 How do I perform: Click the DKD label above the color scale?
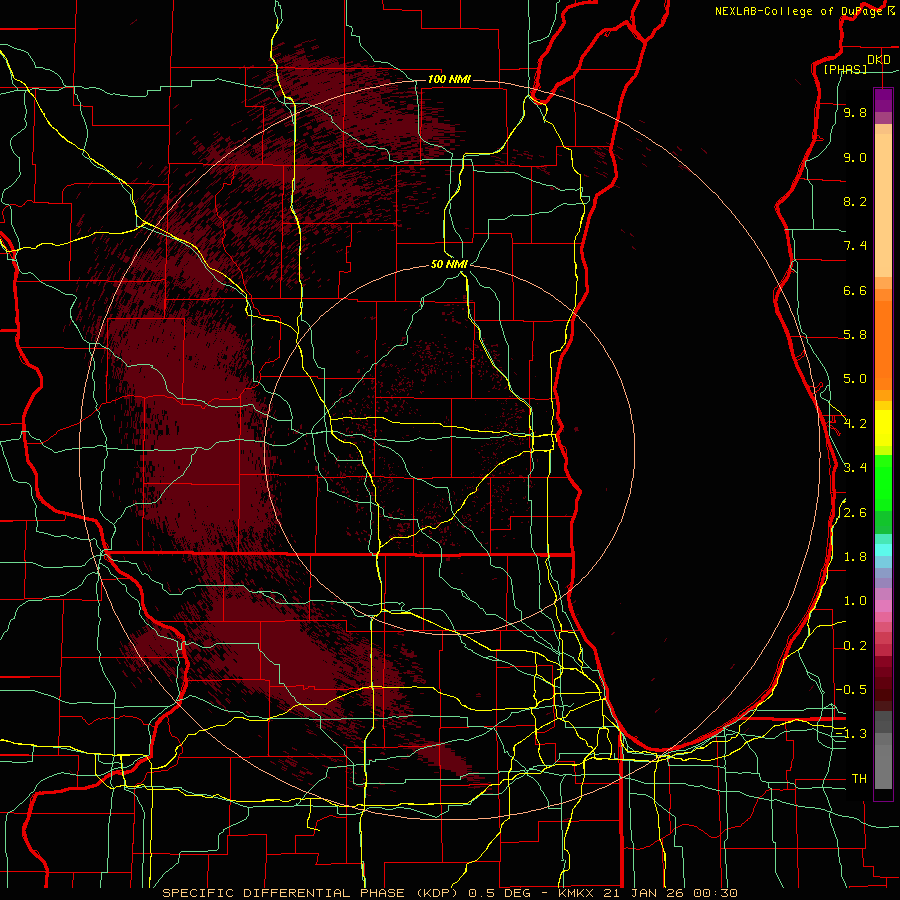pyautogui.click(x=878, y=60)
